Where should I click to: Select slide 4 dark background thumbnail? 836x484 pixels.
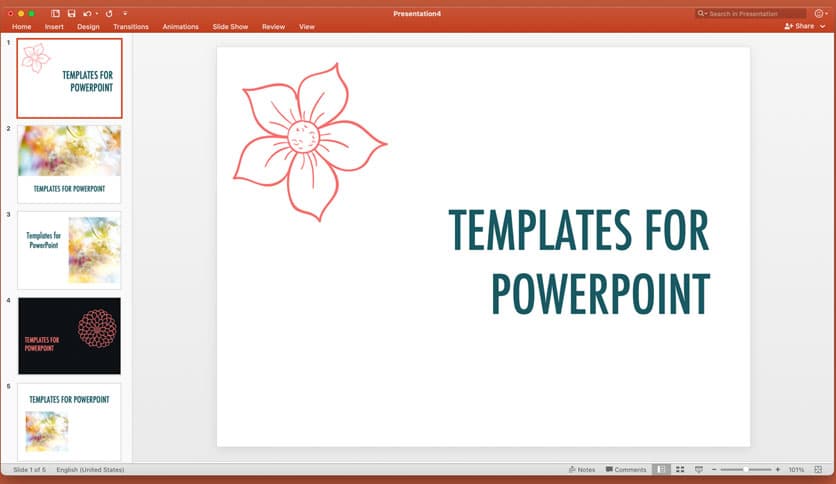(x=69, y=336)
